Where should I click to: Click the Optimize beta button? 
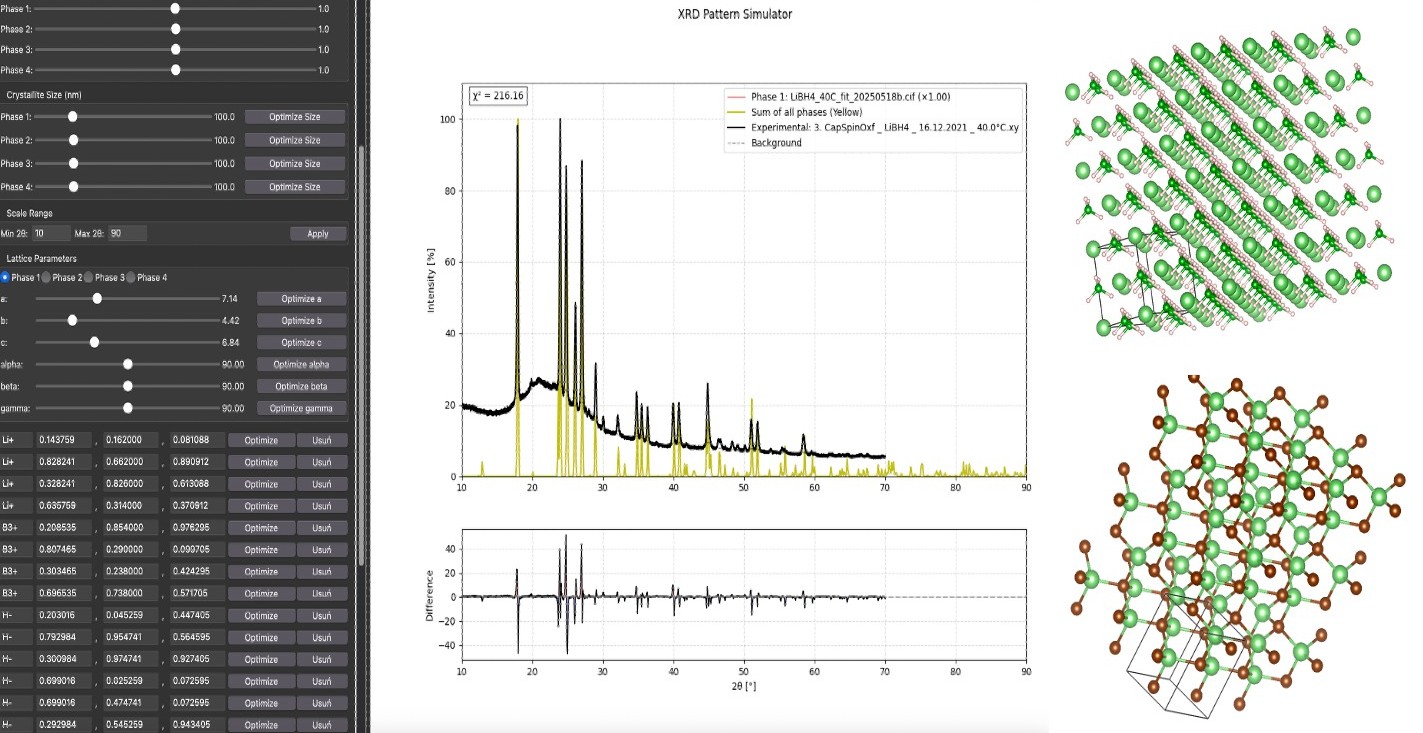point(302,386)
